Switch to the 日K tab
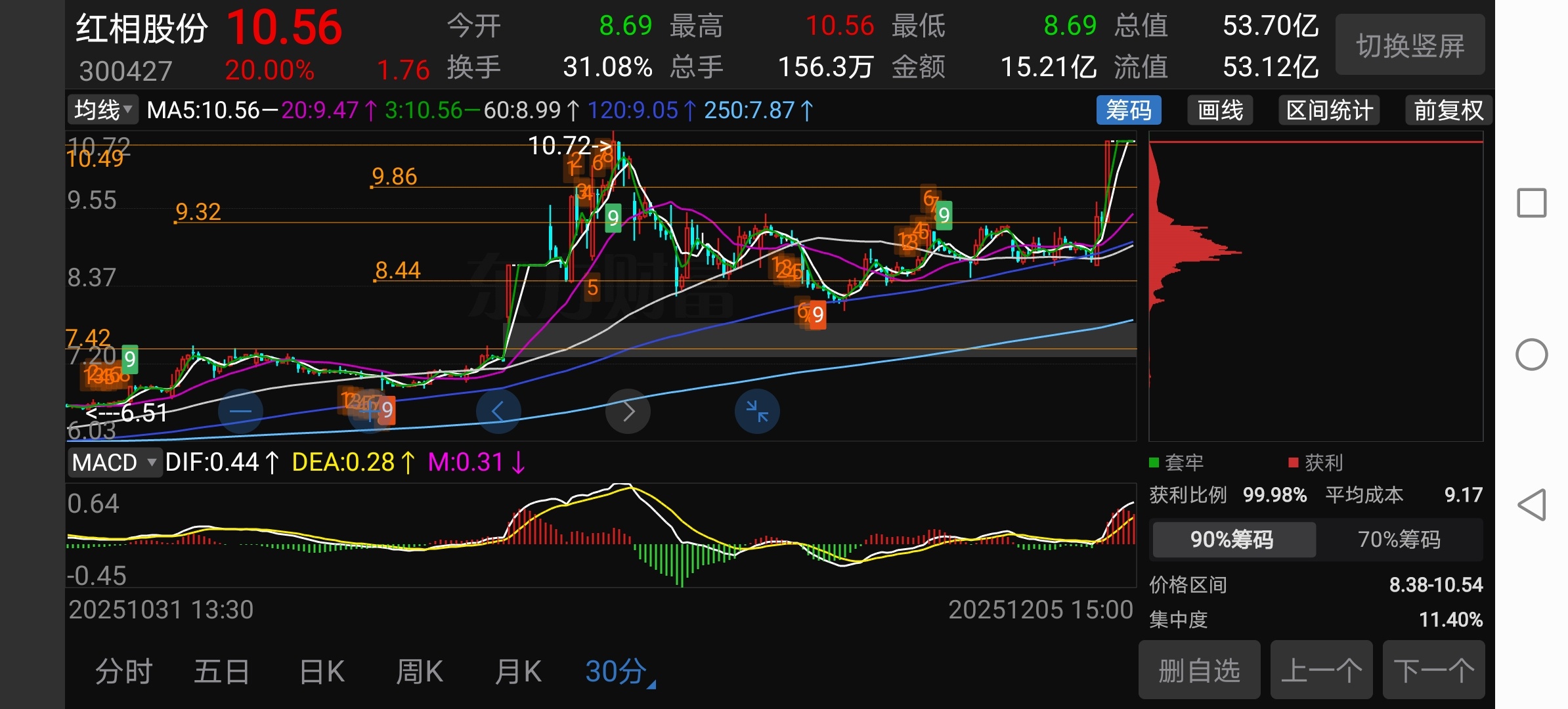The height and width of the screenshot is (709, 1568). 322,672
